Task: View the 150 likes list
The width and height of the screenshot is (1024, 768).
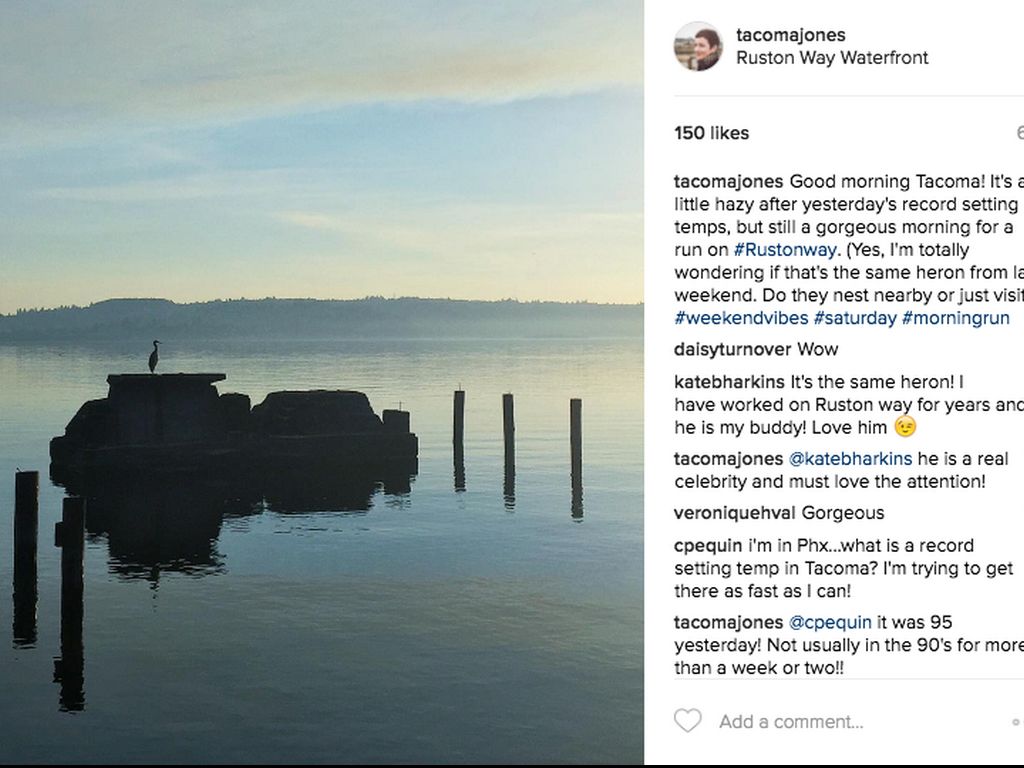Action: pos(711,133)
